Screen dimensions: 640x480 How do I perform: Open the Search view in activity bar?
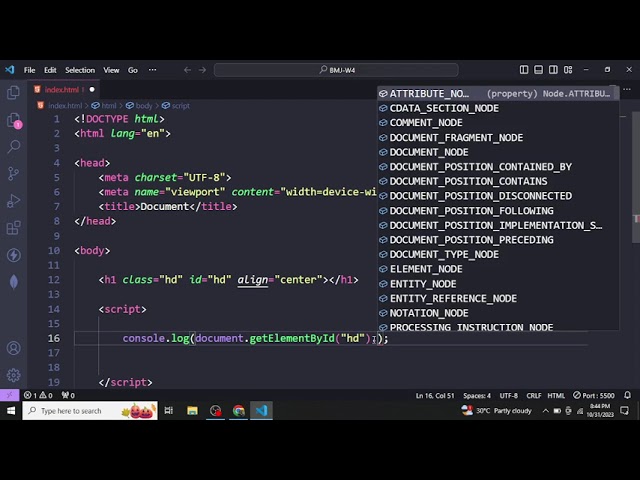pos(13,147)
